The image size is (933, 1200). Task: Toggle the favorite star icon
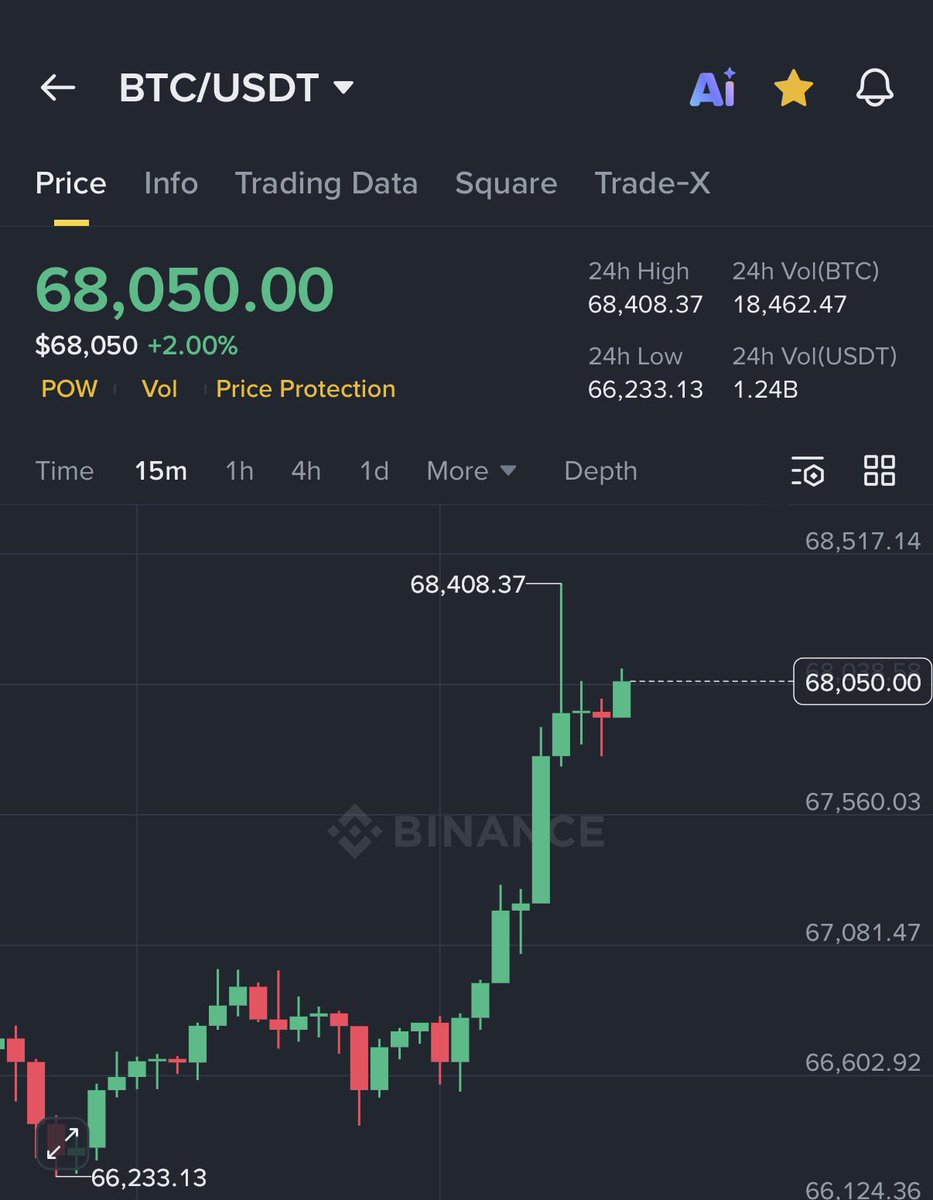click(x=794, y=88)
